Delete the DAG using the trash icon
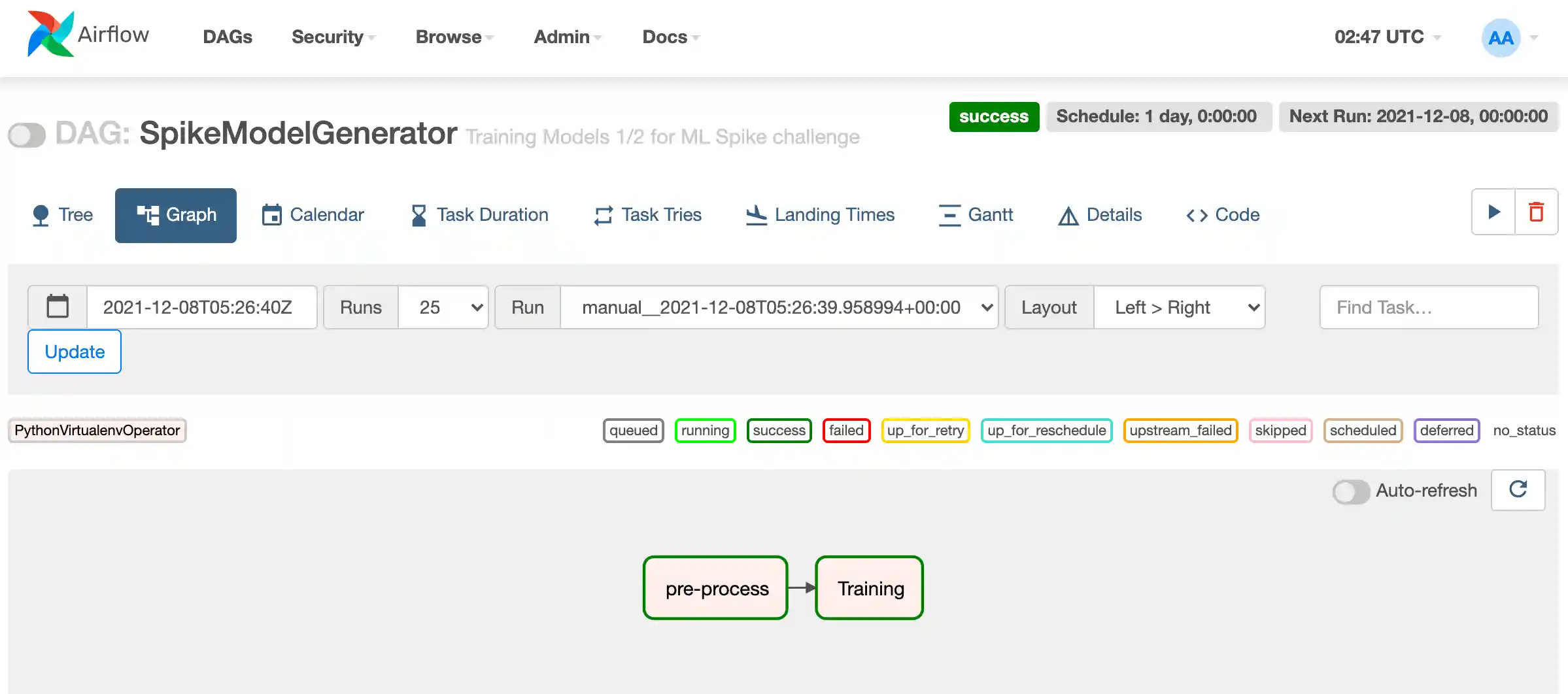This screenshot has width=1568, height=694. coord(1537,212)
